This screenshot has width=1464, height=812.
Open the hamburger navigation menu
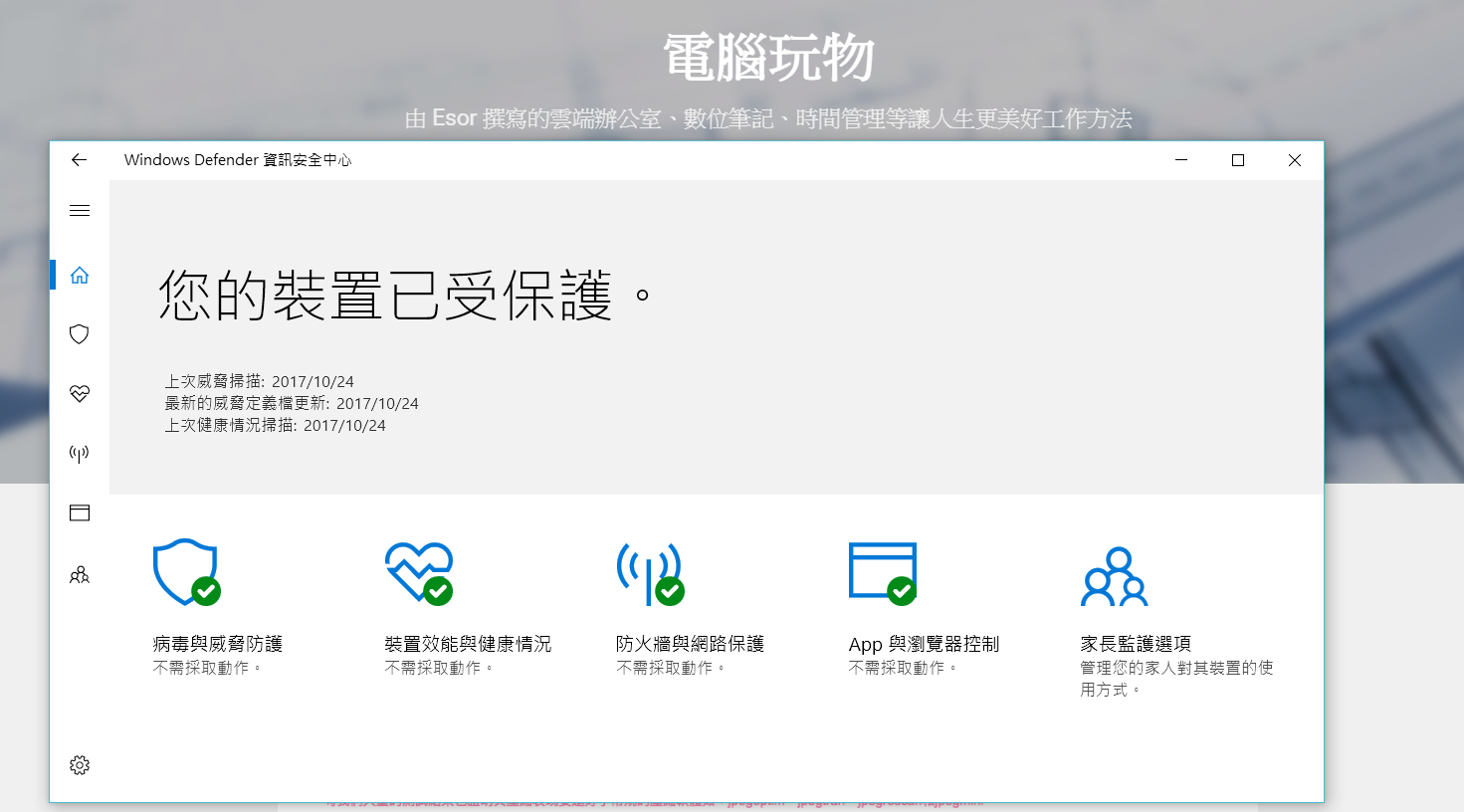80,211
